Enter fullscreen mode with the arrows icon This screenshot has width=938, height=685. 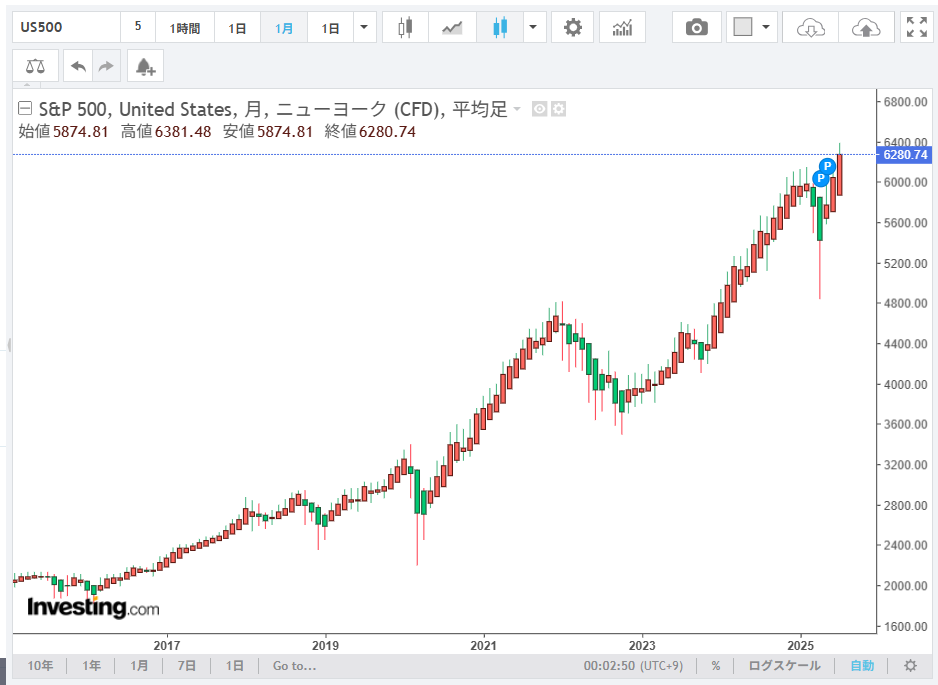click(916, 28)
